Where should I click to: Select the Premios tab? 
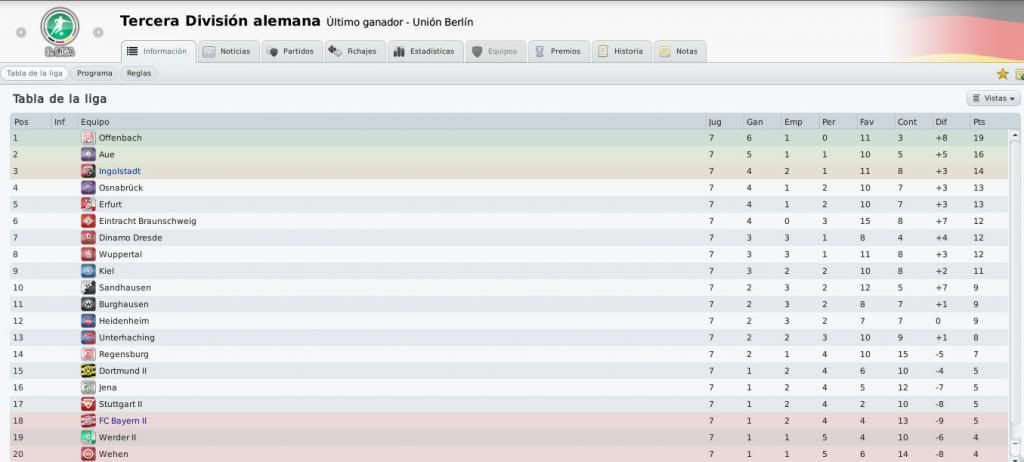pyautogui.click(x=558, y=52)
